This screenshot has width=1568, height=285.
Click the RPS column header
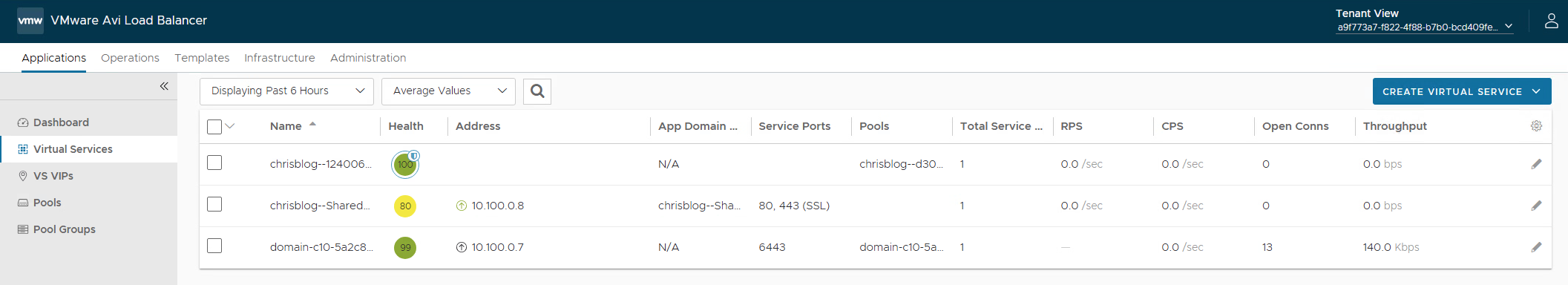coord(1072,126)
